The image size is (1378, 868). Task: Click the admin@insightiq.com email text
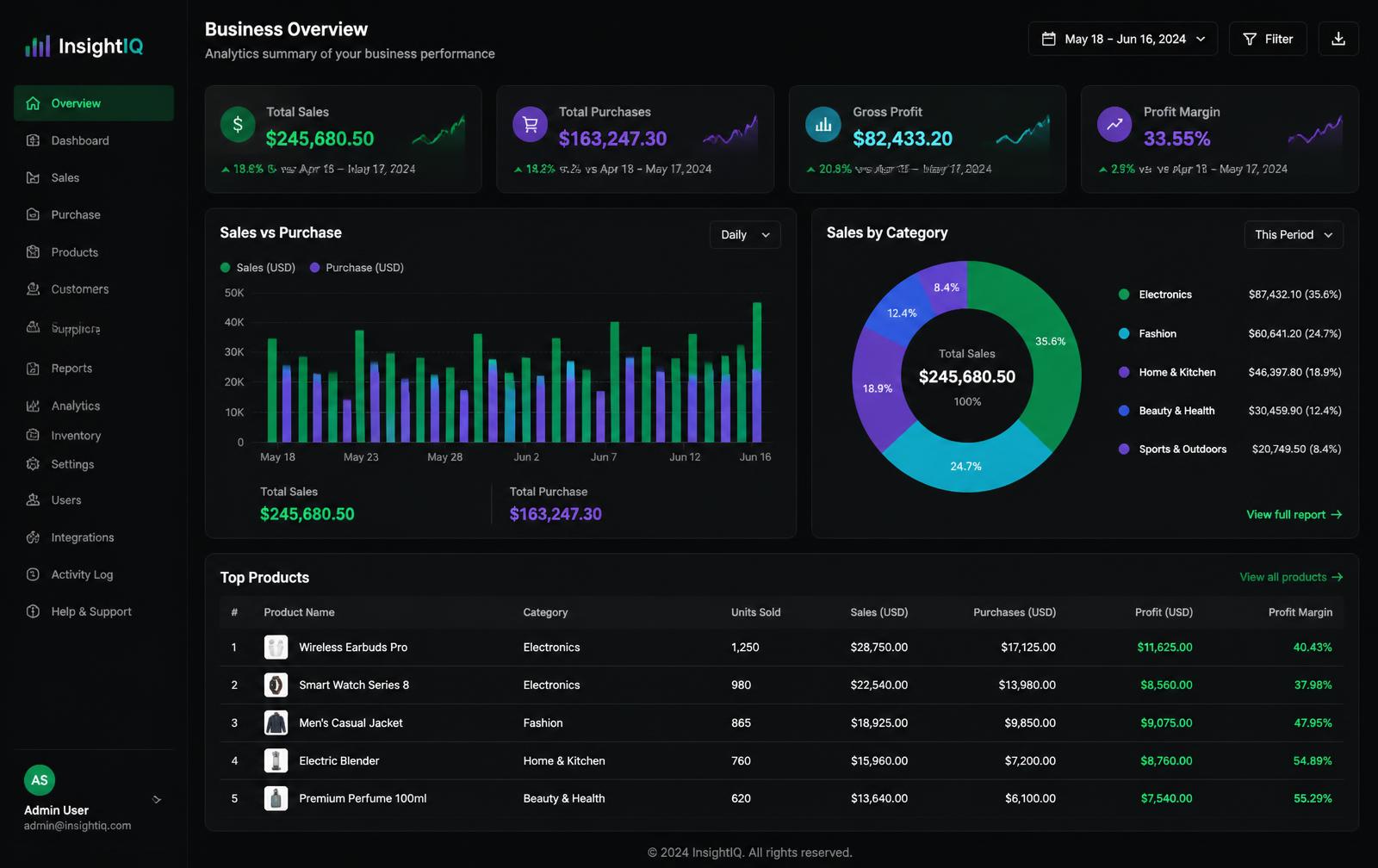(x=78, y=826)
